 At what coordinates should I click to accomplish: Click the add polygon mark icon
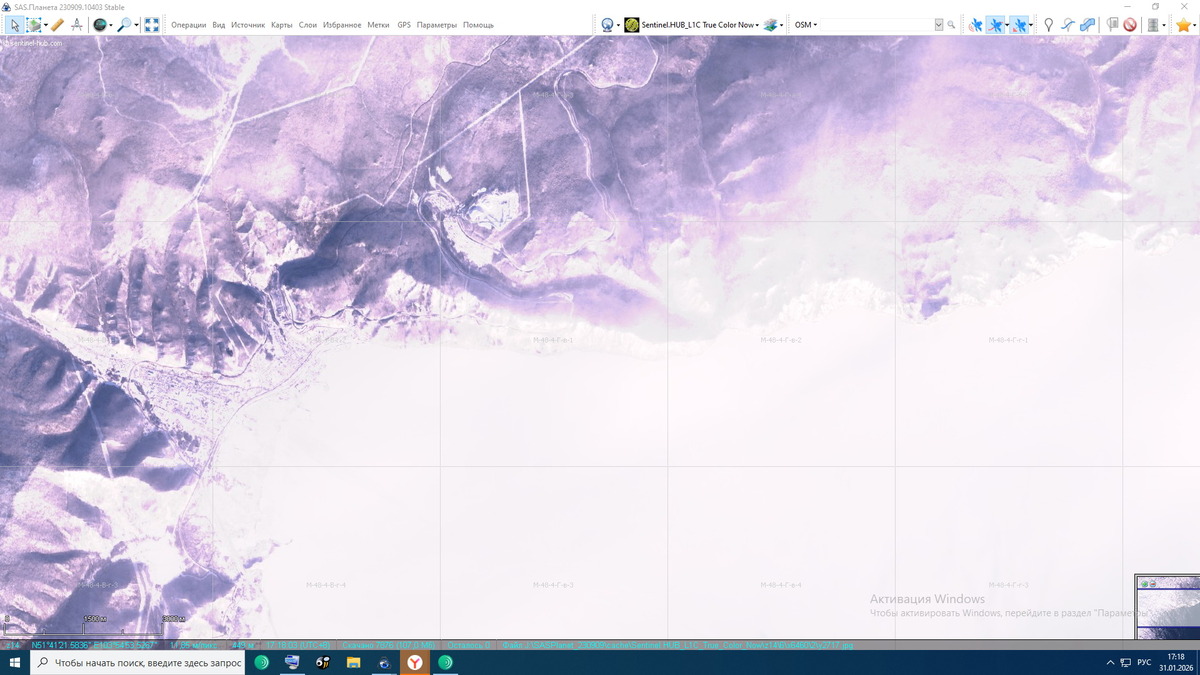(x=1087, y=25)
